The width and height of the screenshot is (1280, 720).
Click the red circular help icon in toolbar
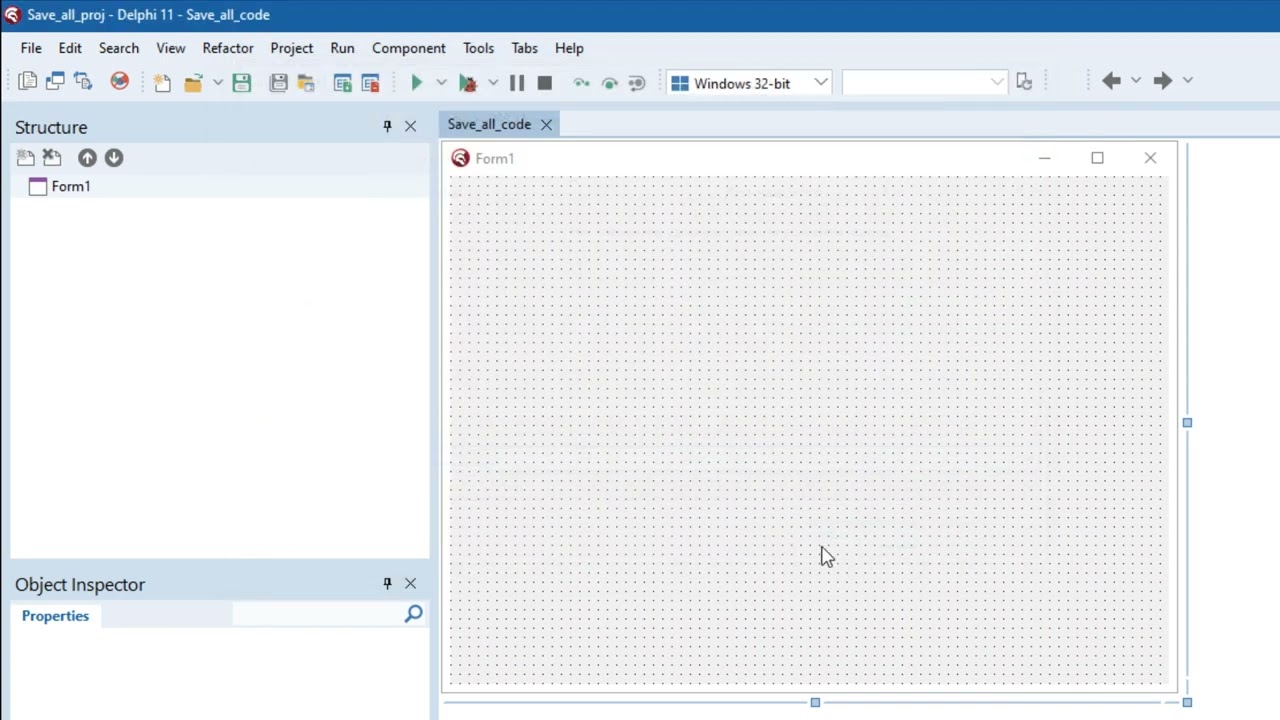[119, 82]
